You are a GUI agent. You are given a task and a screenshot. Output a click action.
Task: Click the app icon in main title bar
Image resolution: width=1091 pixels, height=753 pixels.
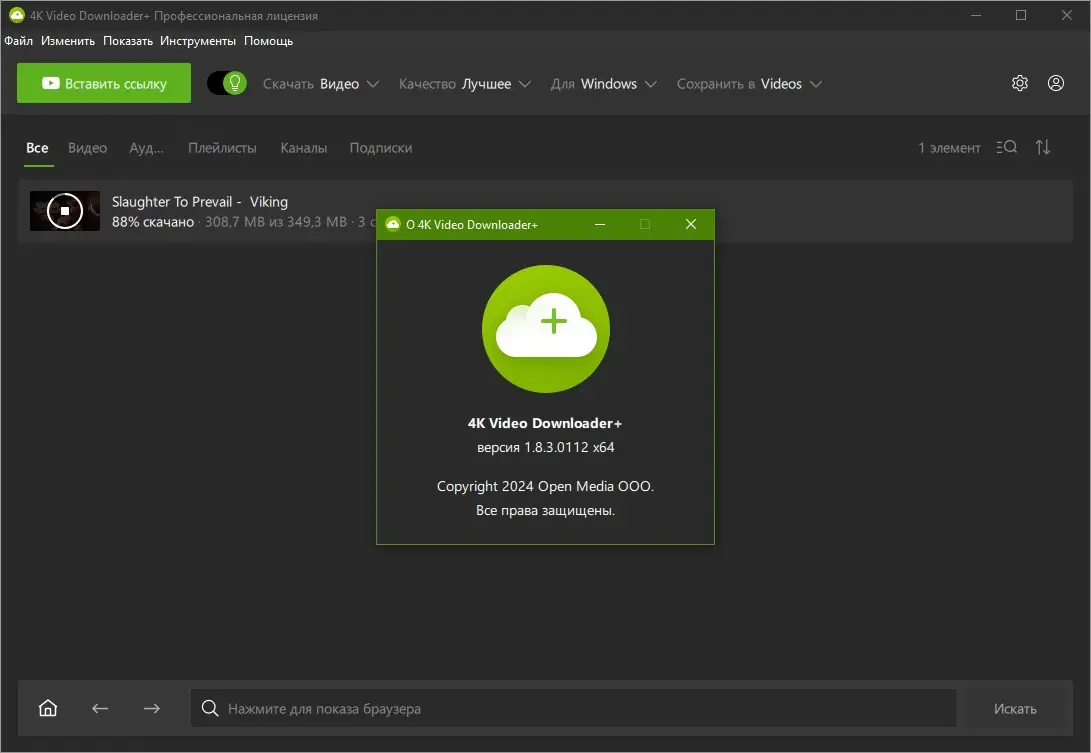click(x=16, y=15)
